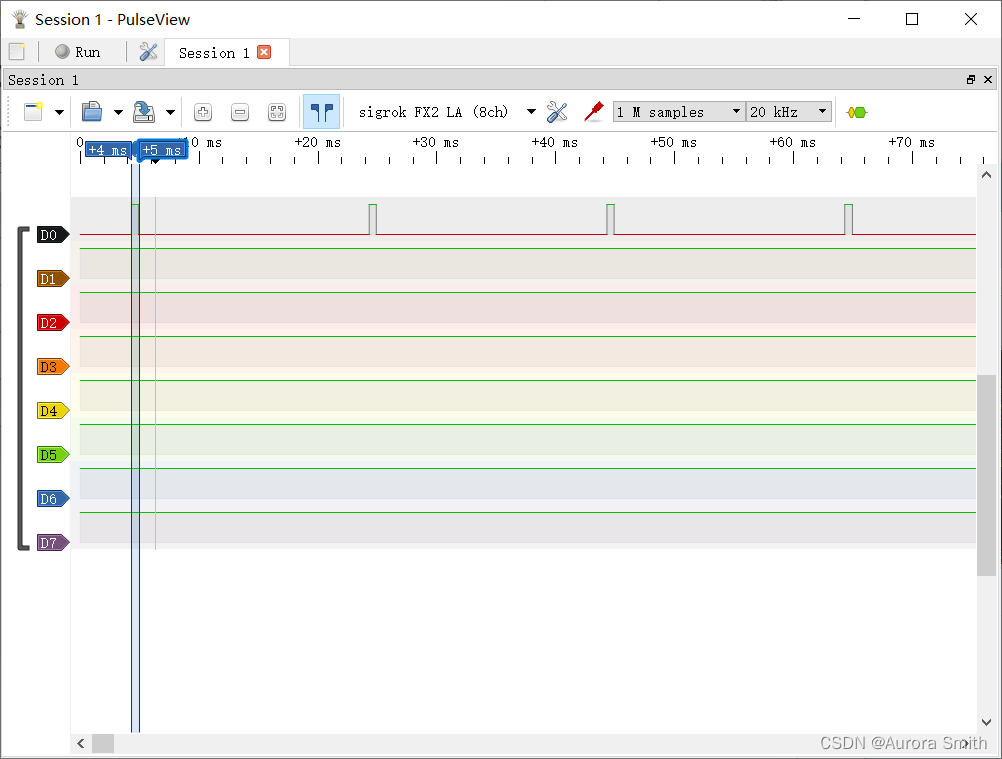Image resolution: width=1002 pixels, height=759 pixels.
Task: Select the D3 channel label
Action: pos(53,367)
